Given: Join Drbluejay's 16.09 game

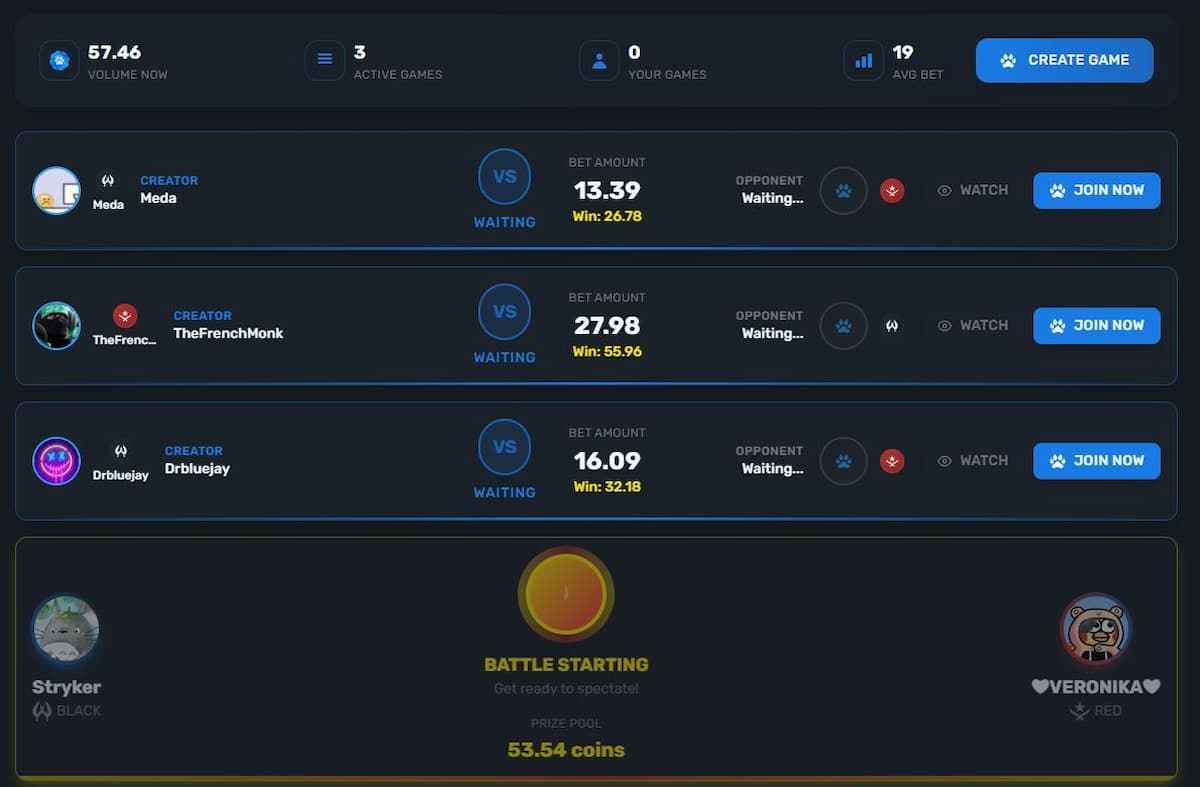Looking at the screenshot, I should [1096, 460].
